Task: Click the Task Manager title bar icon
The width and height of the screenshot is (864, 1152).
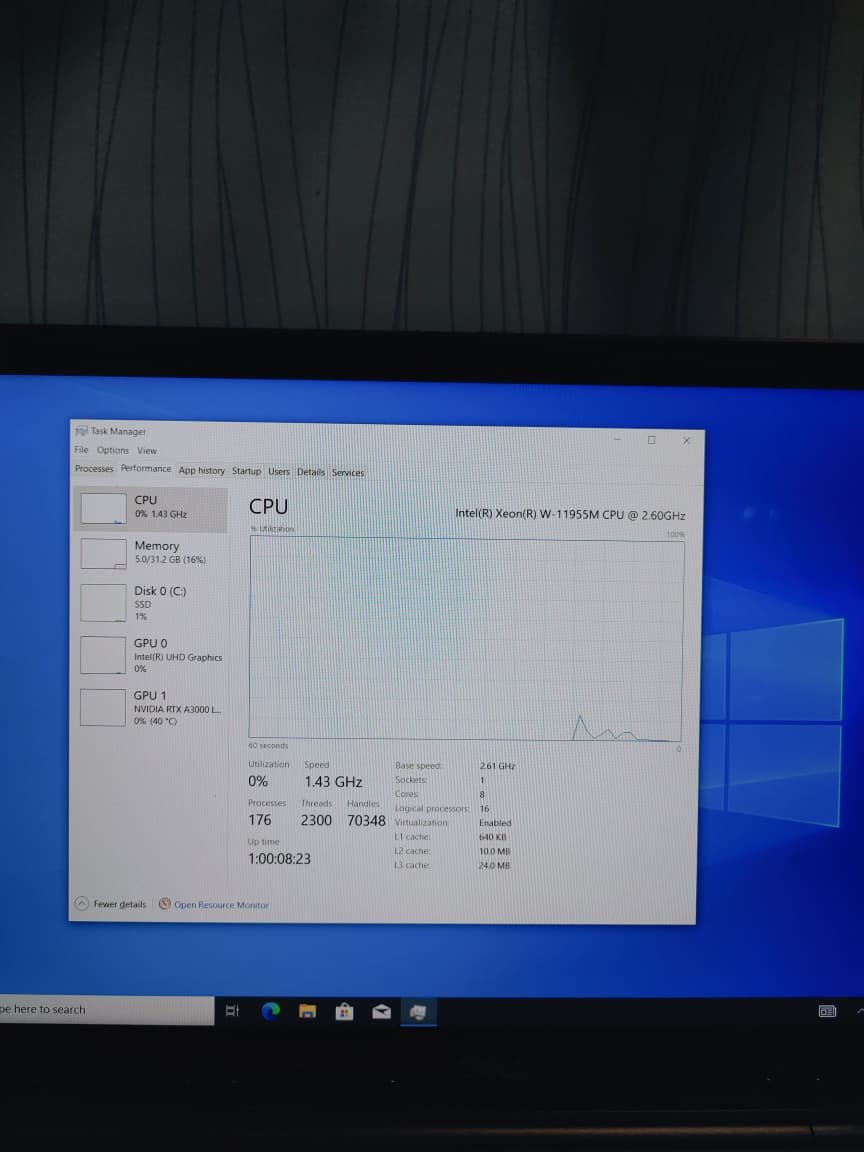Action: click(81, 431)
